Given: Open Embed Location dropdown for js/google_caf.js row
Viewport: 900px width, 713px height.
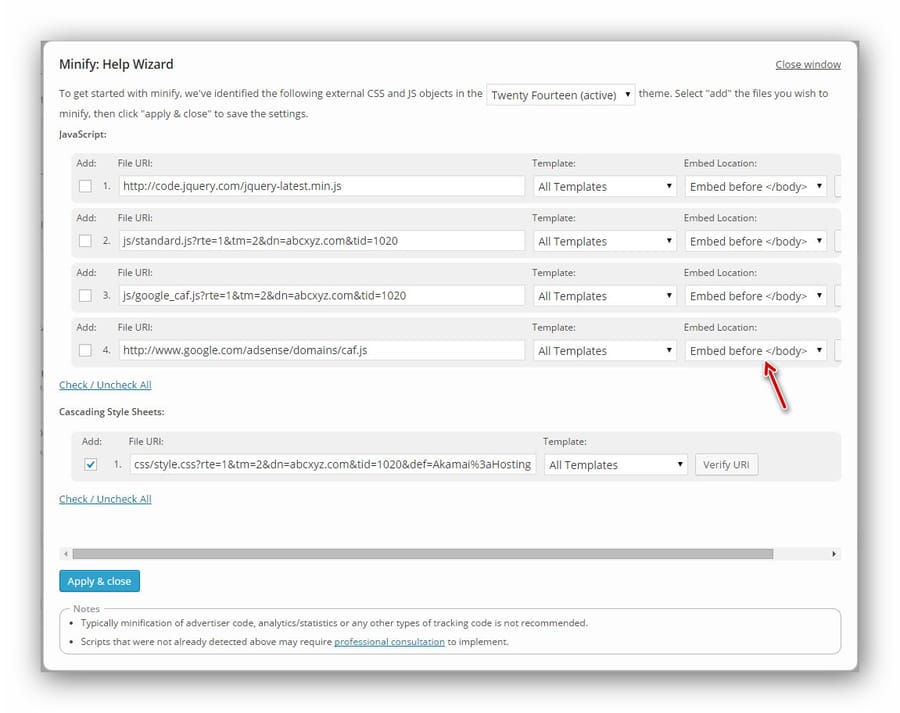Looking at the screenshot, I should tap(755, 296).
